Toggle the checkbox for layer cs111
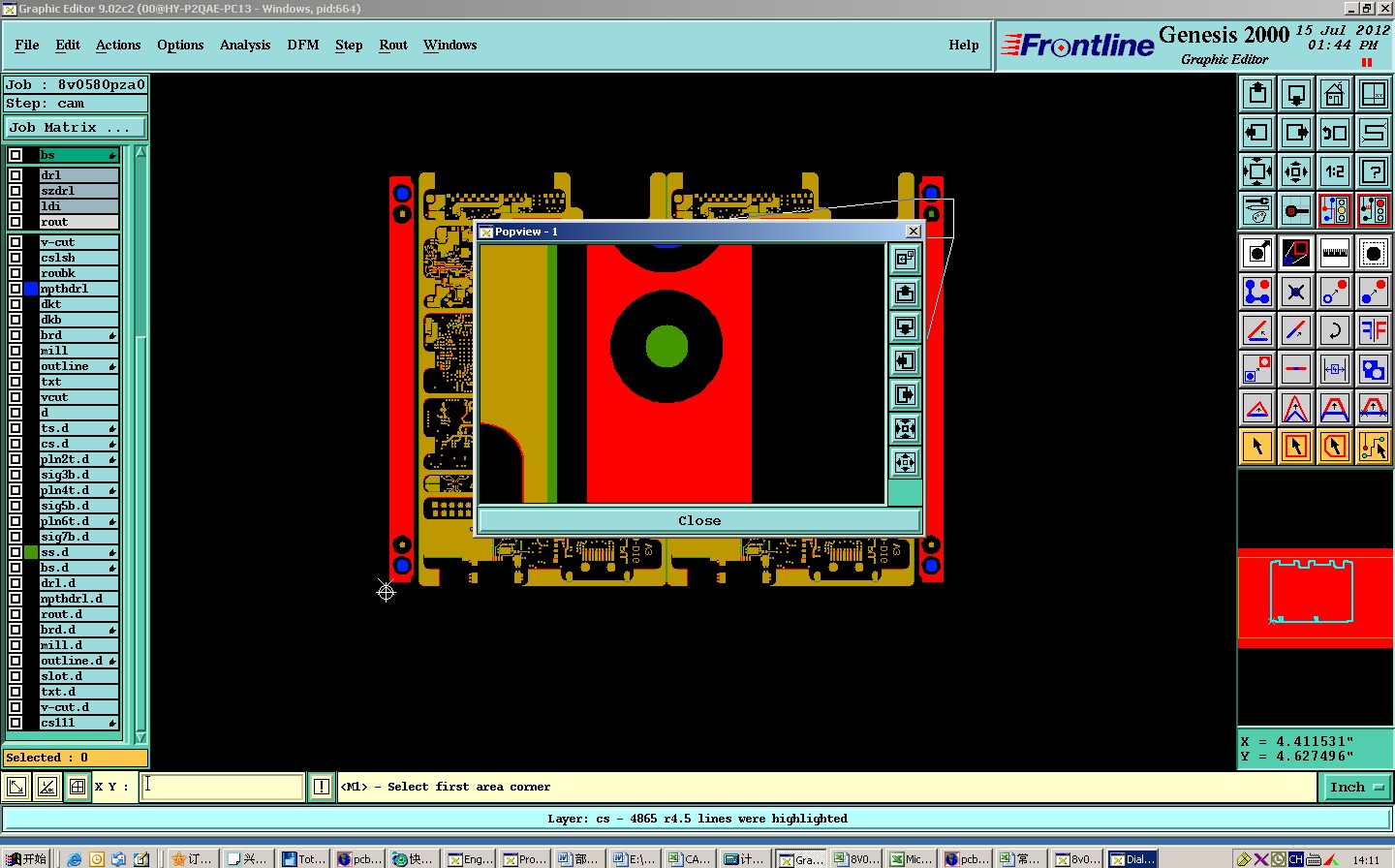This screenshot has width=1395, height=868. 15,723
